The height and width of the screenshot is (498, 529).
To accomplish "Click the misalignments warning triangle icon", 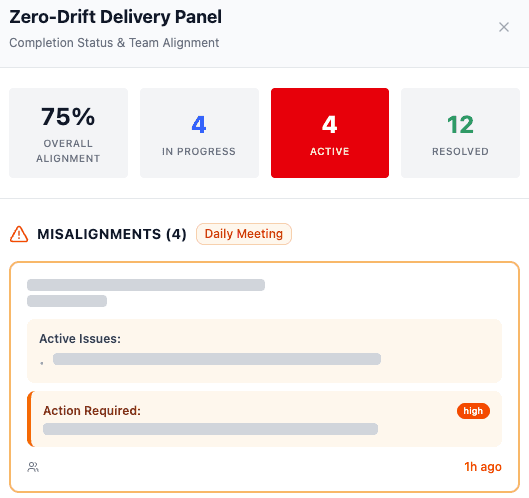I will tap(19, 234).
